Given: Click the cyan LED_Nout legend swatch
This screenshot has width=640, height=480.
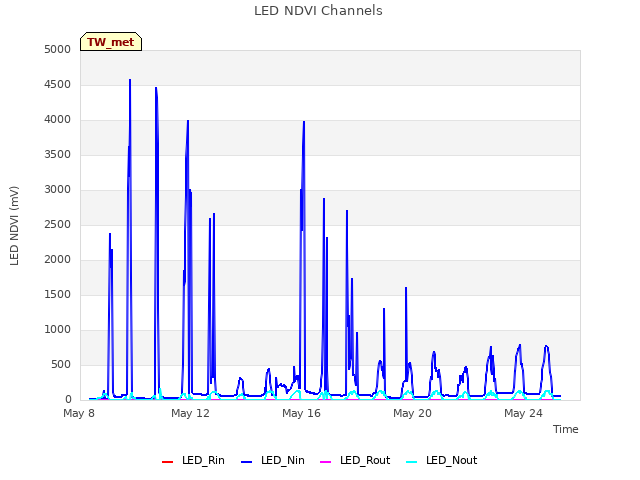Looking at the screenshot, I should [x=412, y=462].
